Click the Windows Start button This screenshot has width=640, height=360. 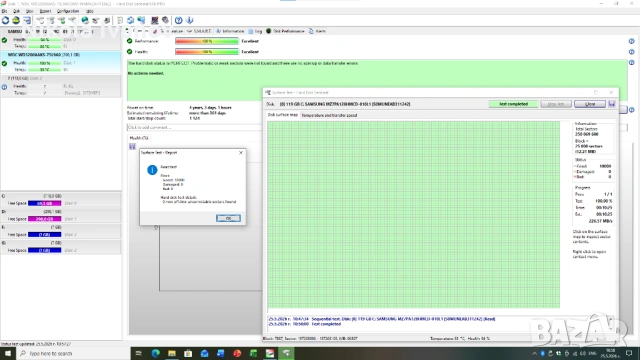point(8,353)
